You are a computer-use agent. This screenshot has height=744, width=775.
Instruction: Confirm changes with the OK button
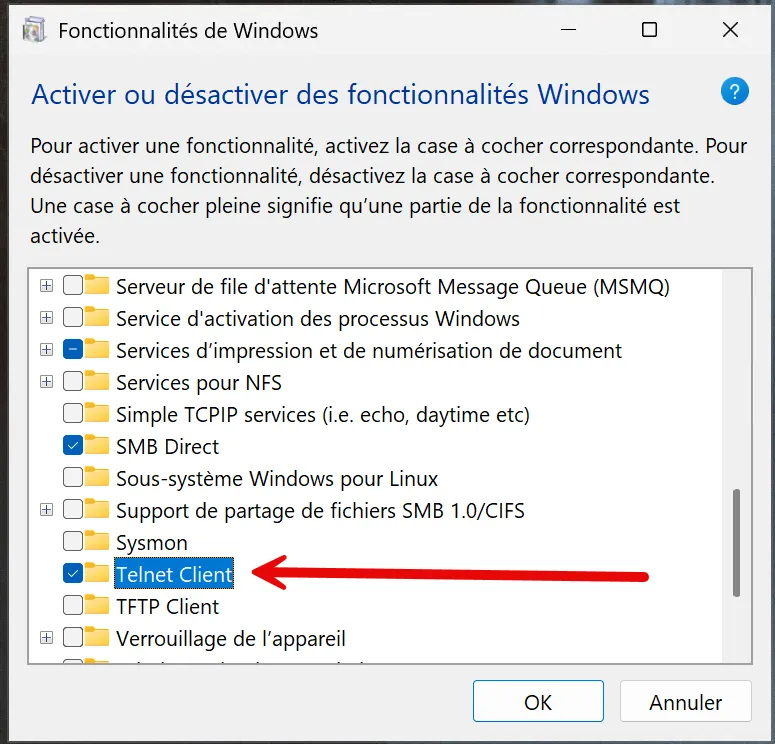[538, 701]
